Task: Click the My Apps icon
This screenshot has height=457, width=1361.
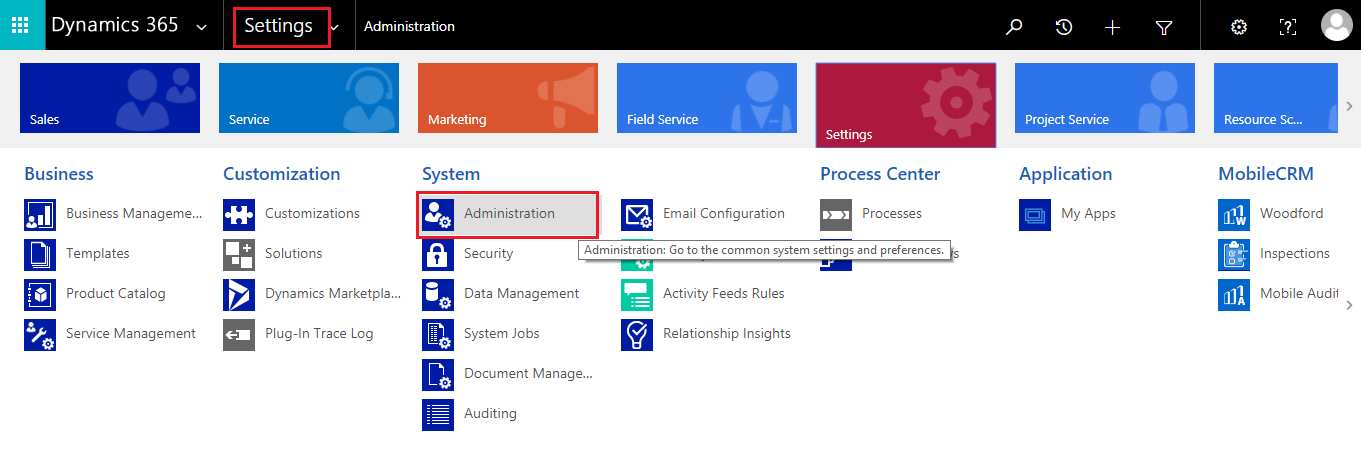Action: coord(1035,214)
